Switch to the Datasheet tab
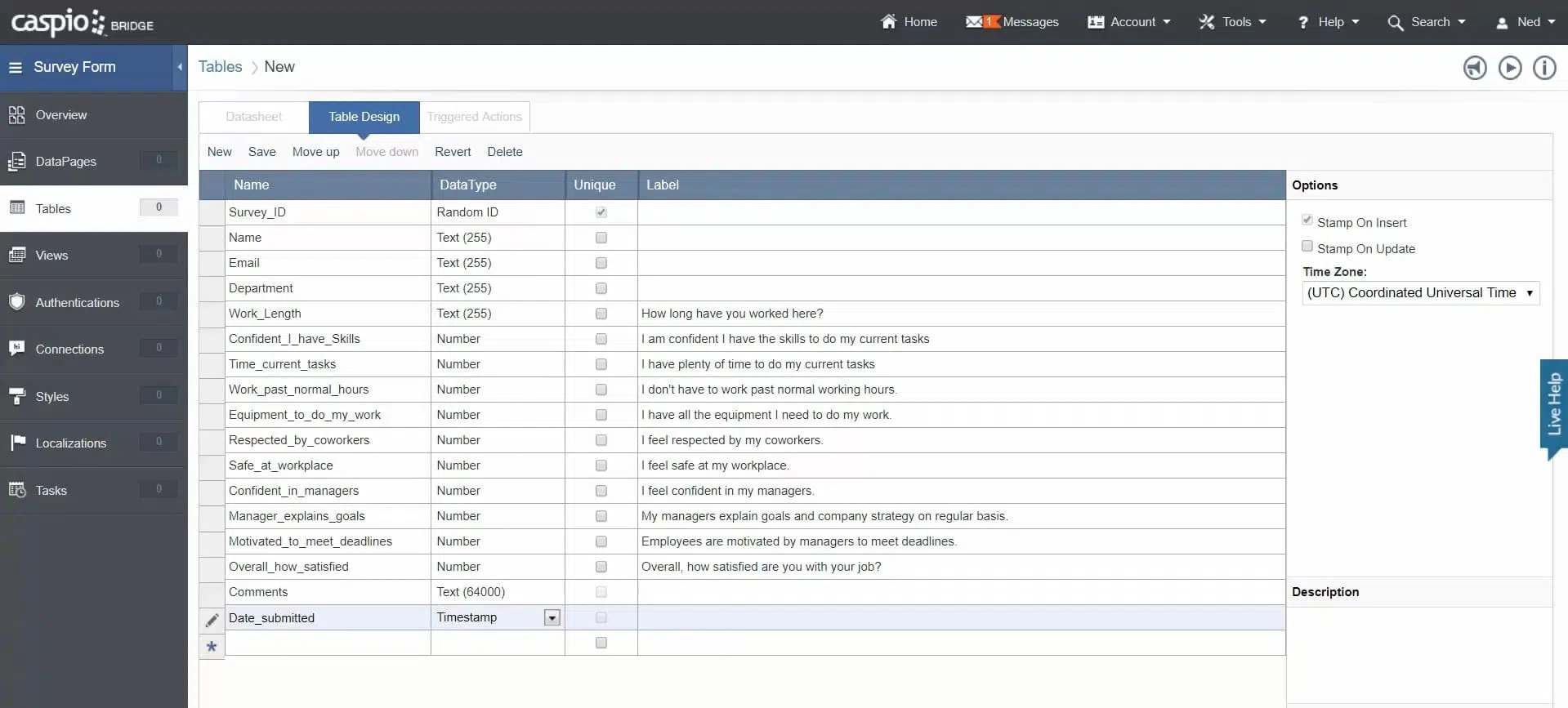 [x=254, y=117]
